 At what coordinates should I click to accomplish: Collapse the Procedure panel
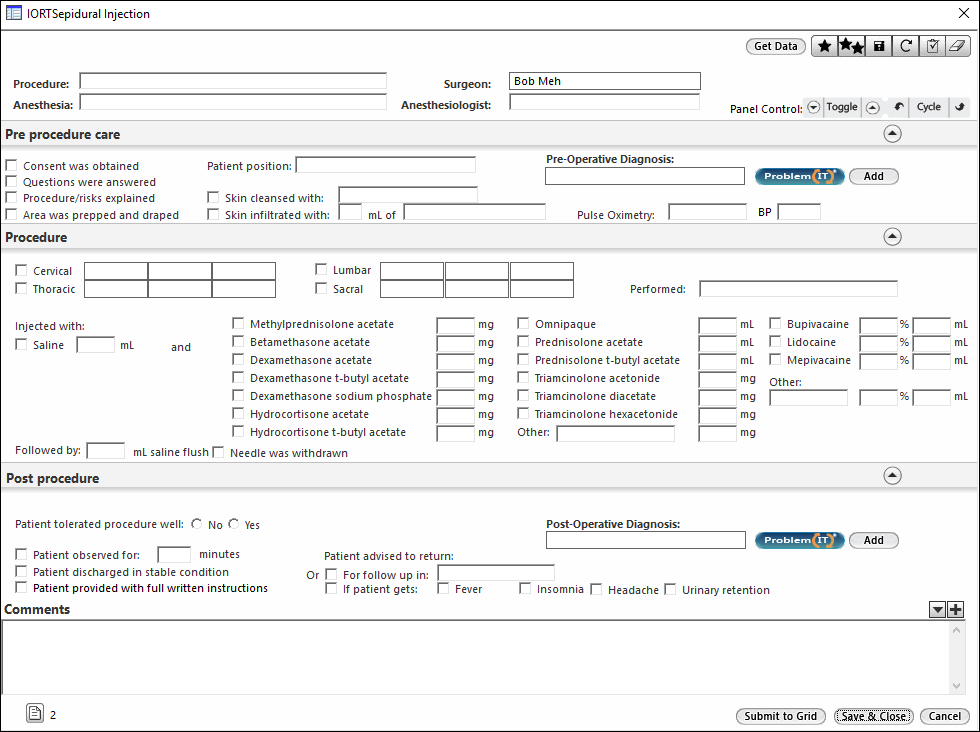click(x=892, y=236)
